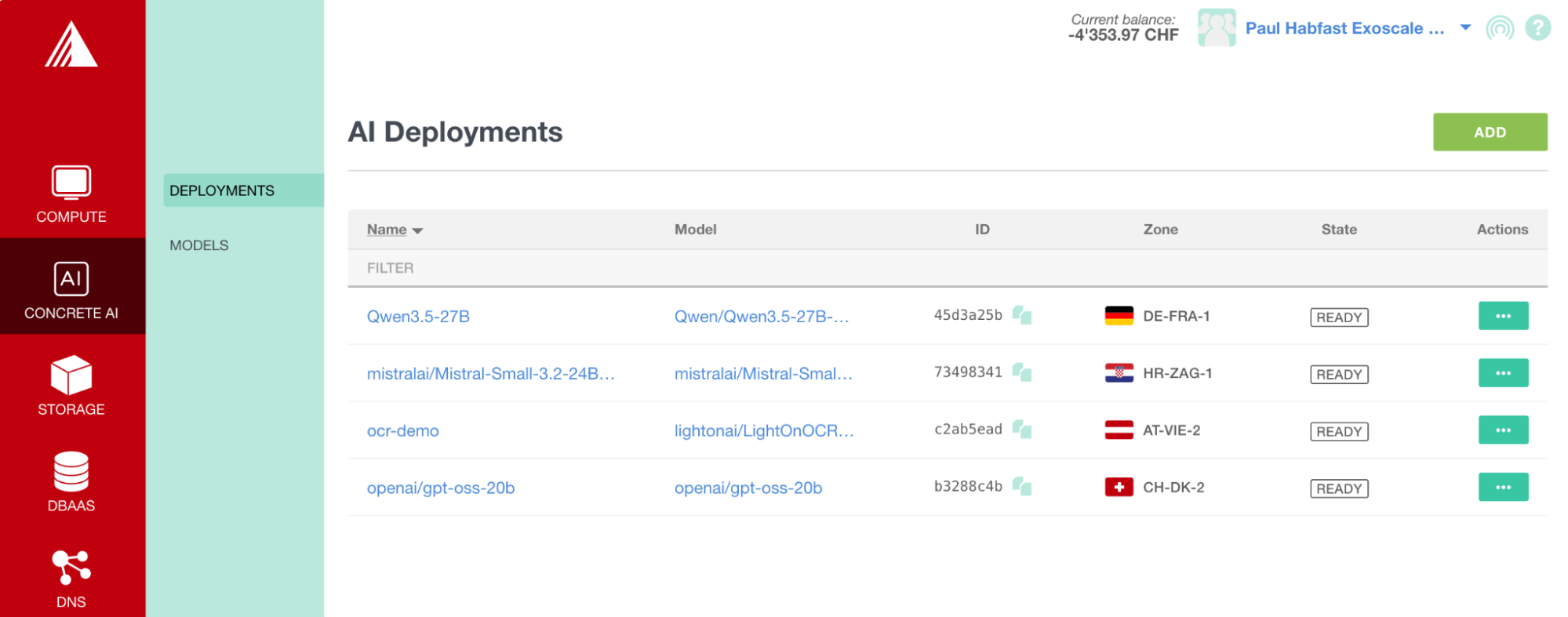Expand the account dropdown arrow
Viewport: 1568px width, 617px height.
(x=1465, y=28)
